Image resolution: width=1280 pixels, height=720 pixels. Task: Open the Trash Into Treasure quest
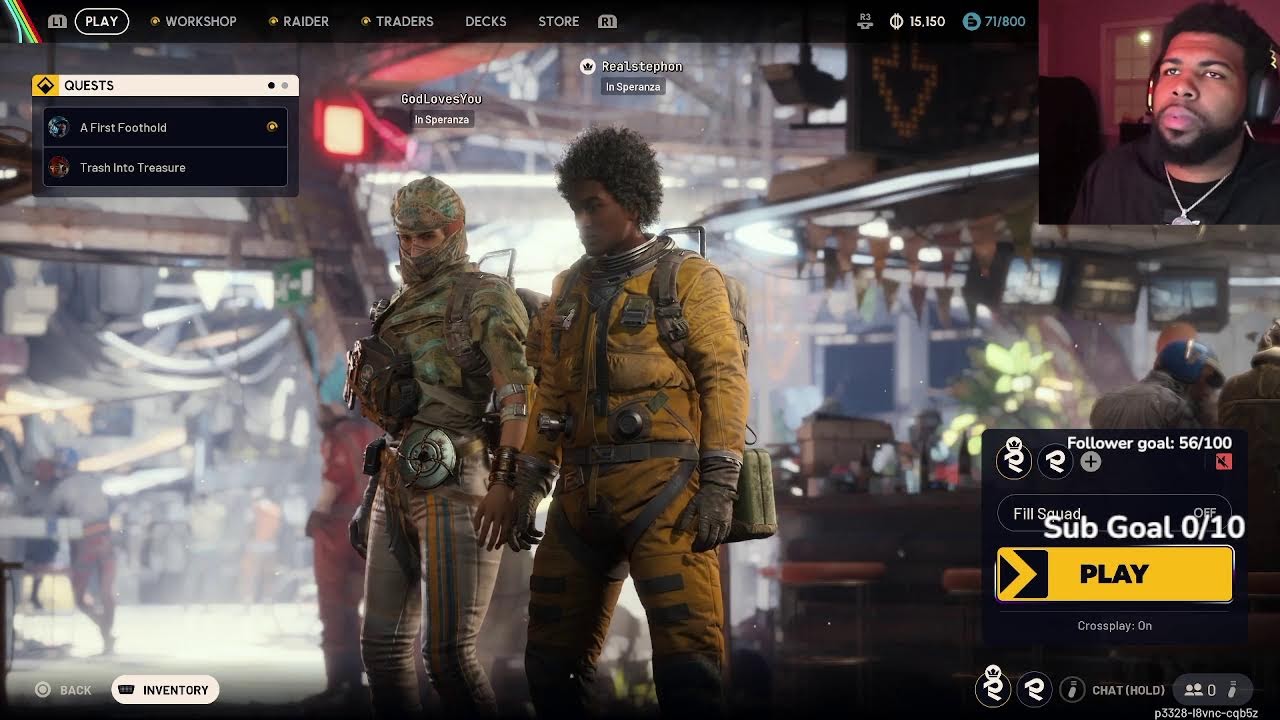click(165, 167)
